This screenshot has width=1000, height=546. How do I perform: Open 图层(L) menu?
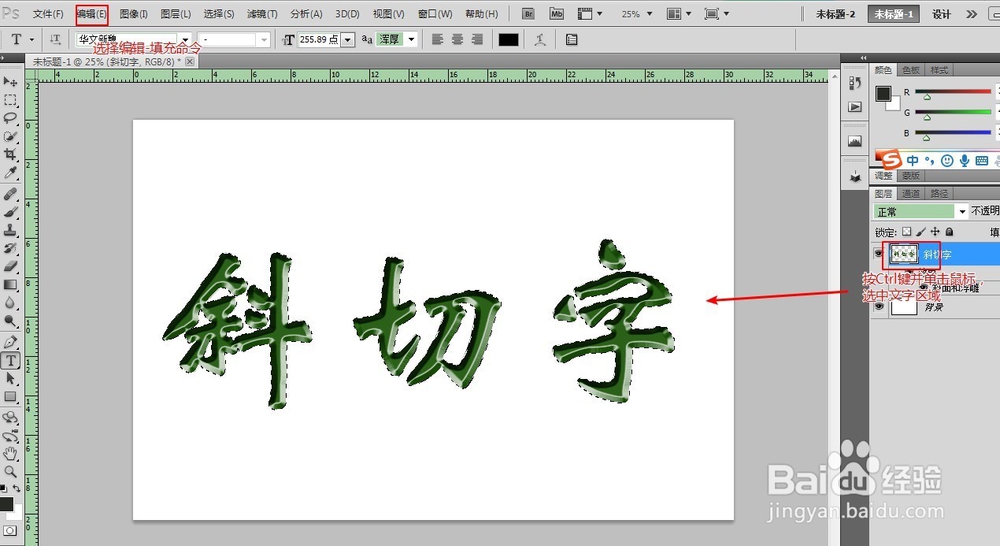[x=176, y=13]
